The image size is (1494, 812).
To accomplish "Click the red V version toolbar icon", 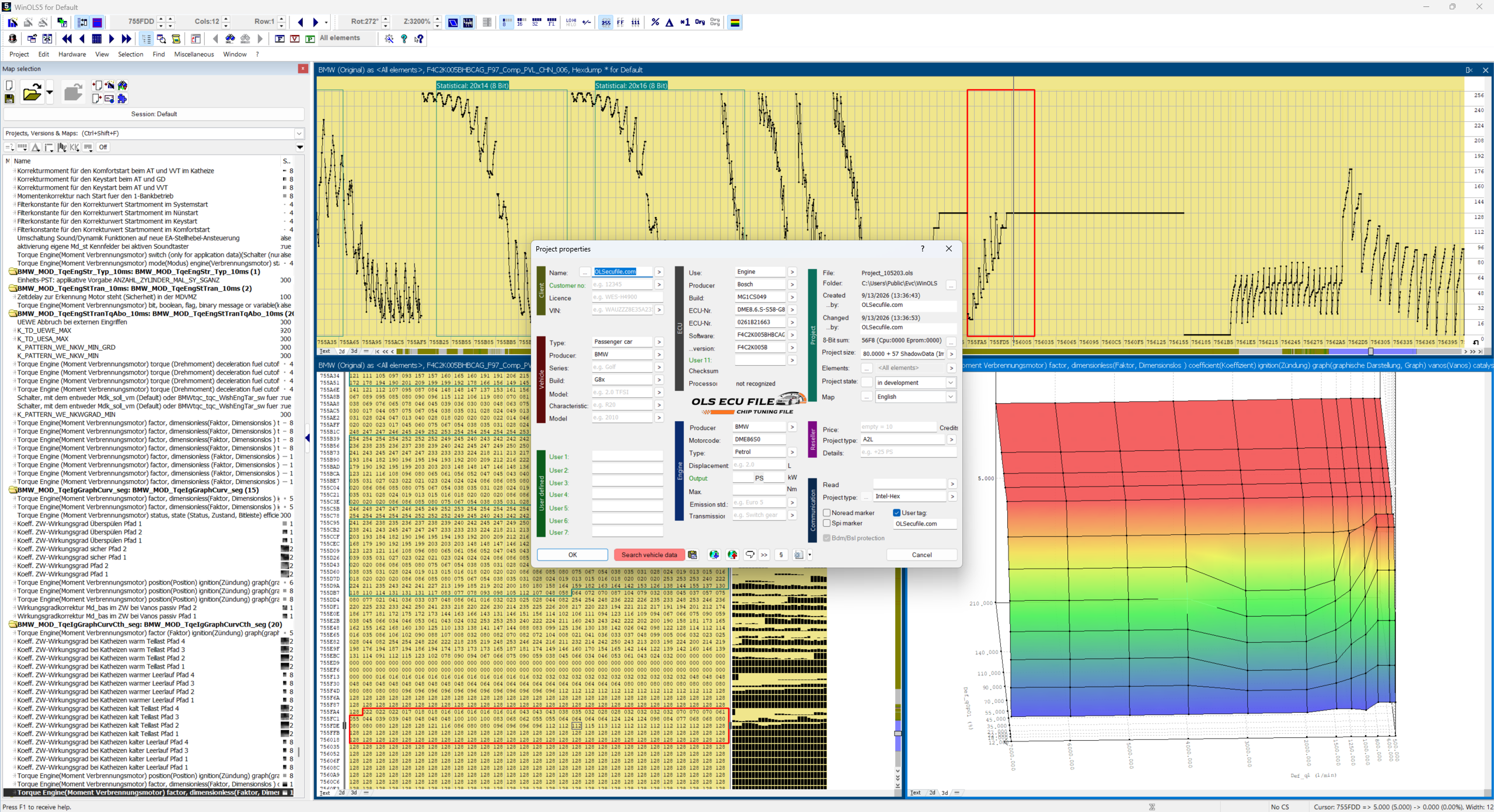I will (295, 38).
